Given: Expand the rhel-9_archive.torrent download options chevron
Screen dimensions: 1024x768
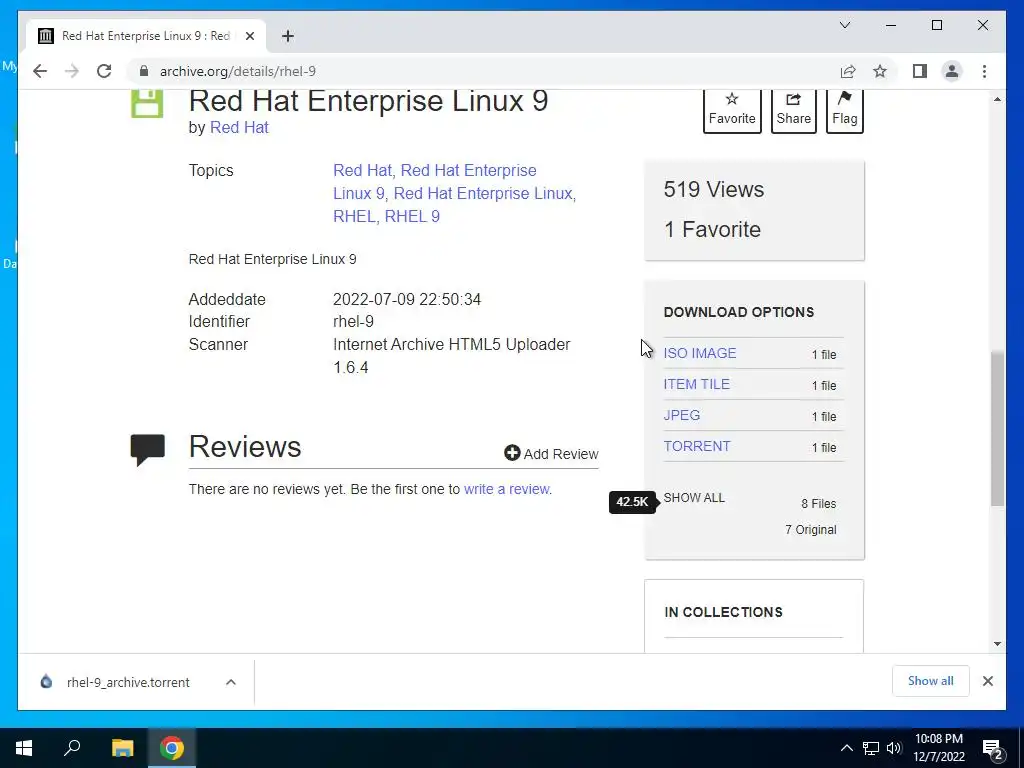Looking at the screenshot, I should coord(231,682).
